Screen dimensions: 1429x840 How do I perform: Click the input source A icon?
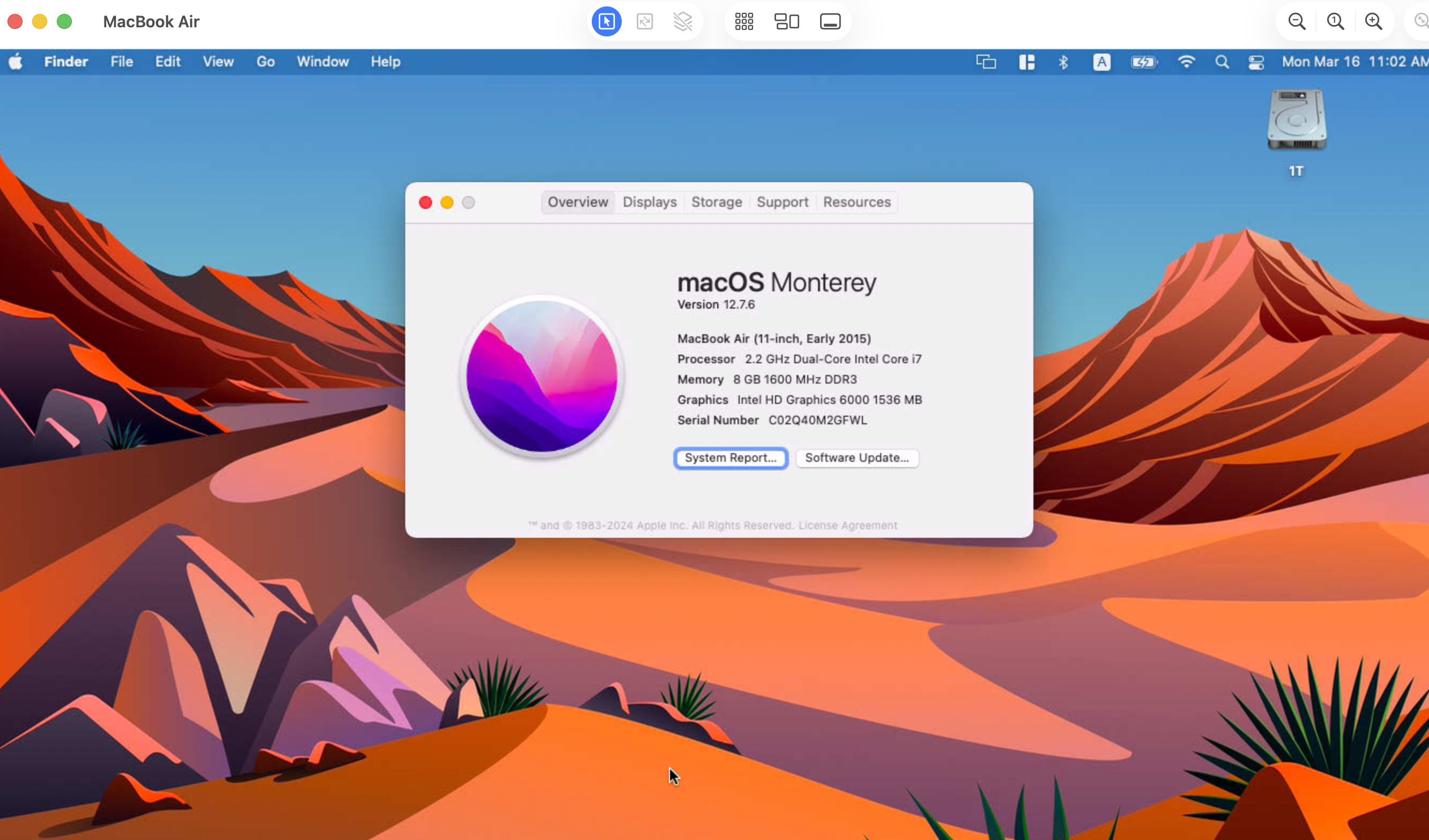point(1101,62)
